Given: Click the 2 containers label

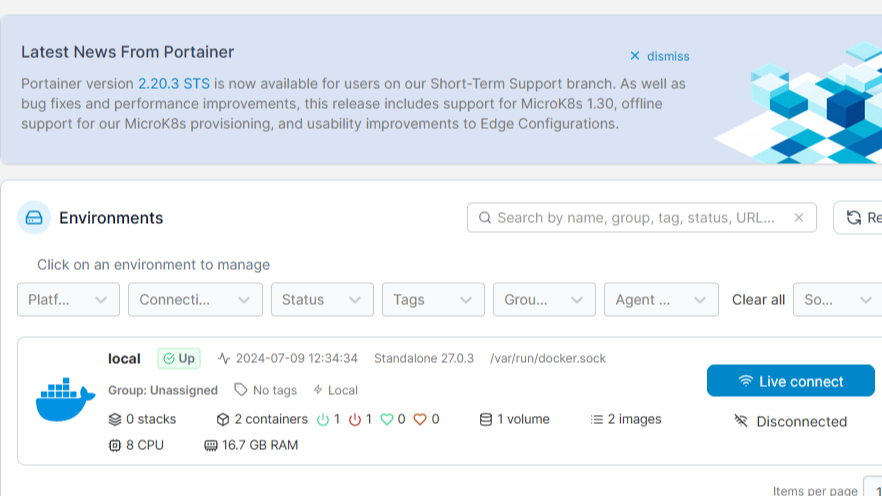Looking at the screenshot, I should (271, 420).
